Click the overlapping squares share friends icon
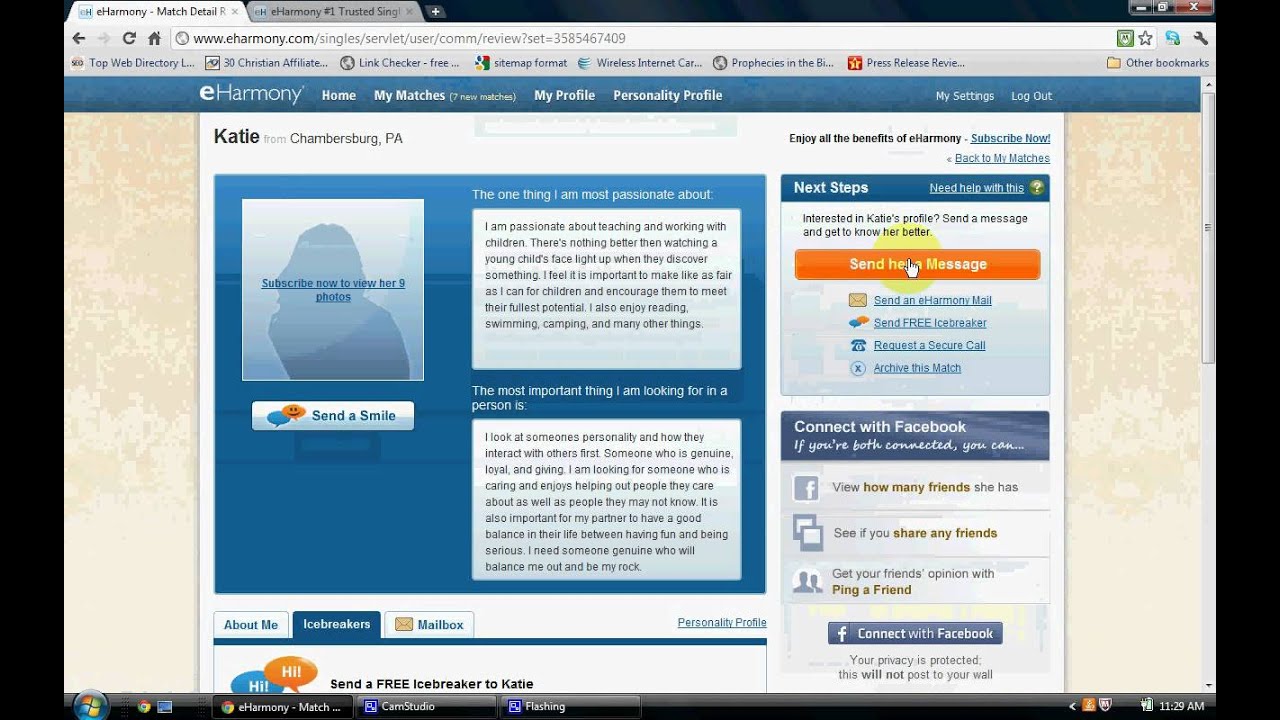This screenshot has width=1280, height=720. click(807, 533)
